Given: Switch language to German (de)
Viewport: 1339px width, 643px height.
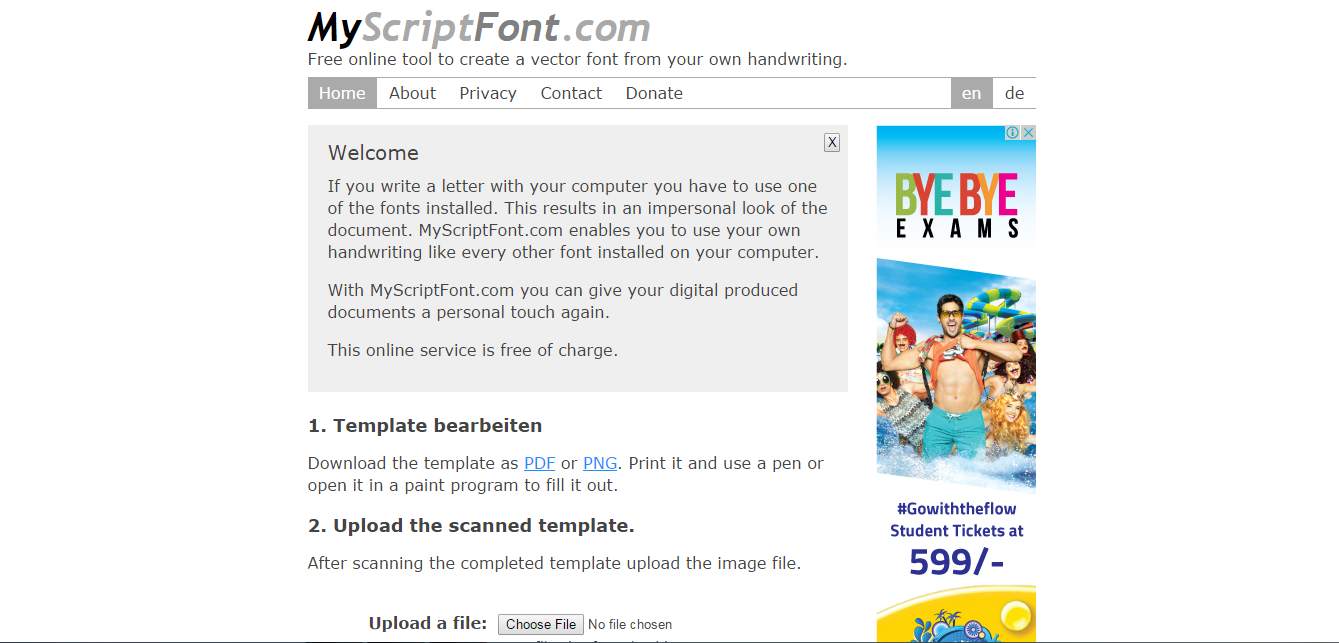Looking at the screenshot, I should pos(1014,93).
